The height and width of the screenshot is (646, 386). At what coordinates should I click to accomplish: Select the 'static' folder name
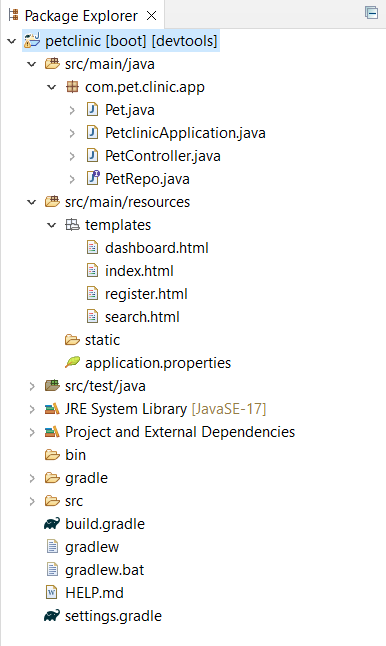click(103, 340)
